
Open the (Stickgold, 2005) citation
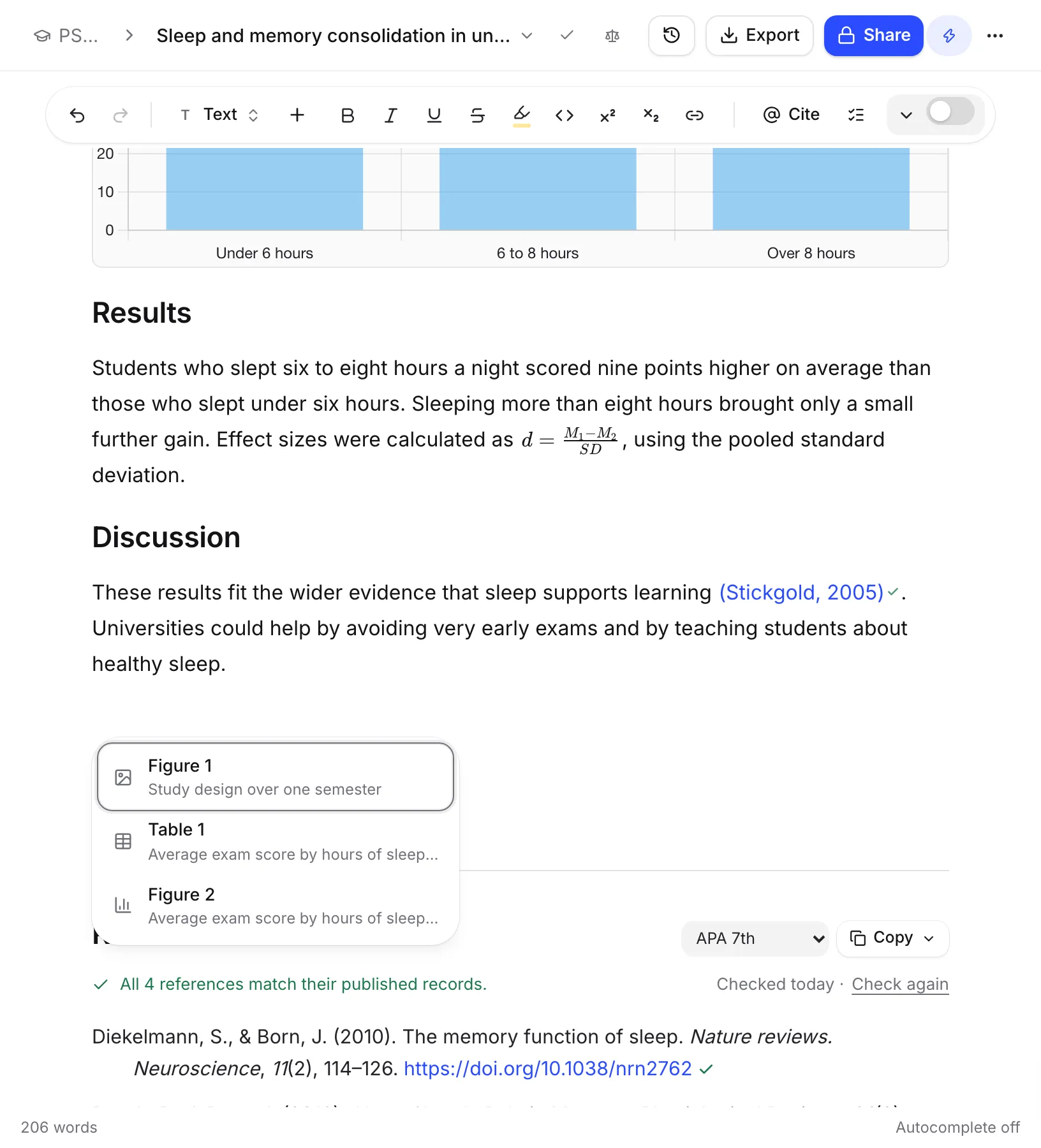(802, 592)
